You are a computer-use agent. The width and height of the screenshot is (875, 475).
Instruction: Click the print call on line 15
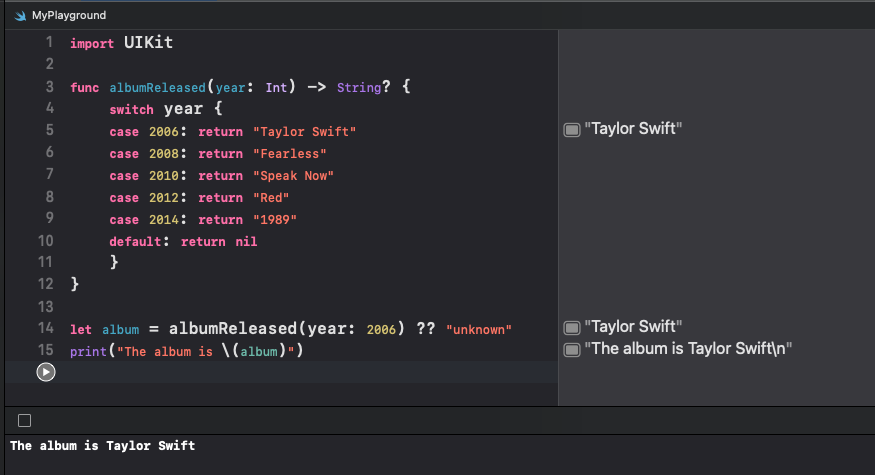tap(88, 352)
